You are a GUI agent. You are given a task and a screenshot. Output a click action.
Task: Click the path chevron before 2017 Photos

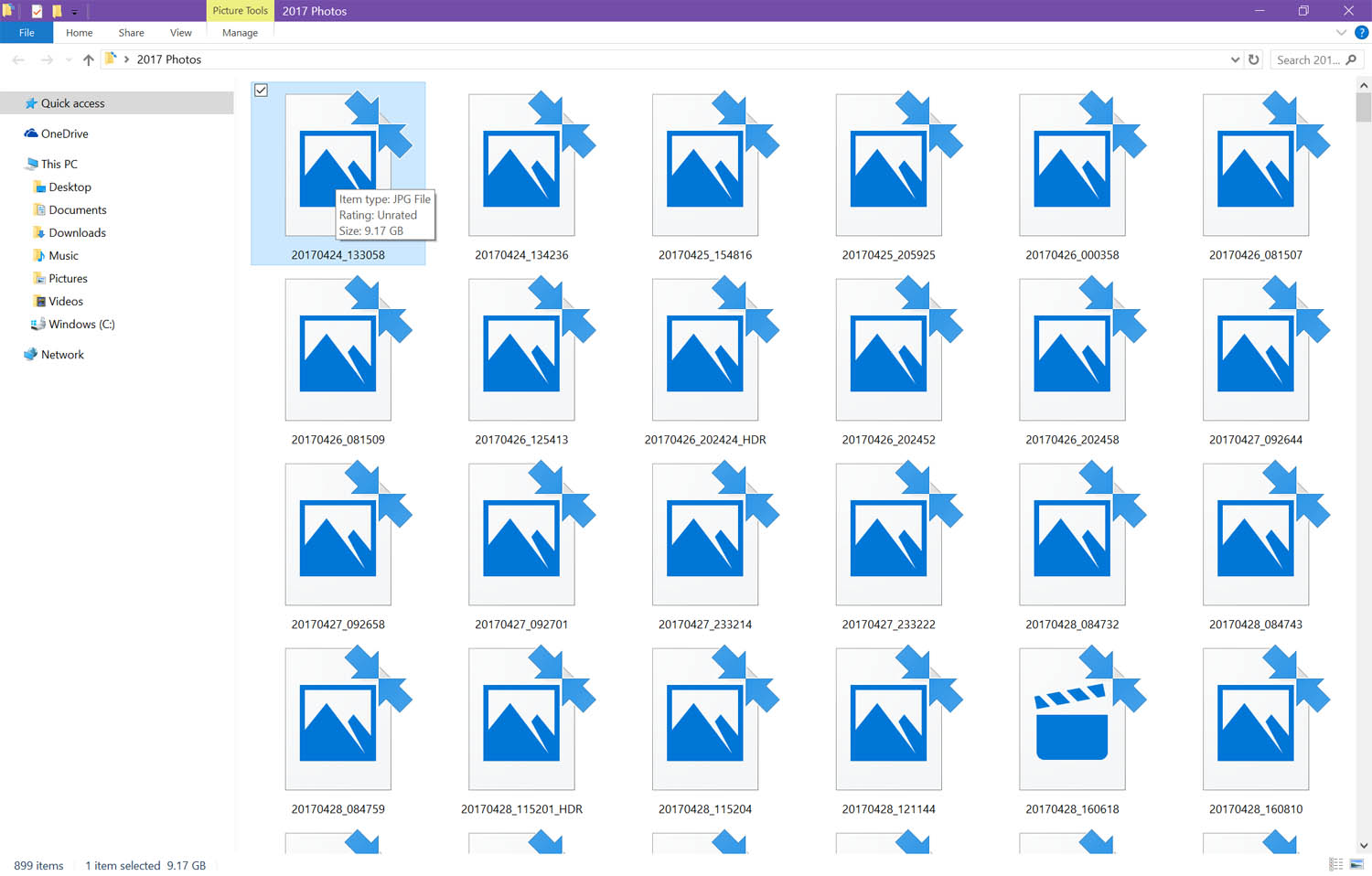click(x=126, y=59)
